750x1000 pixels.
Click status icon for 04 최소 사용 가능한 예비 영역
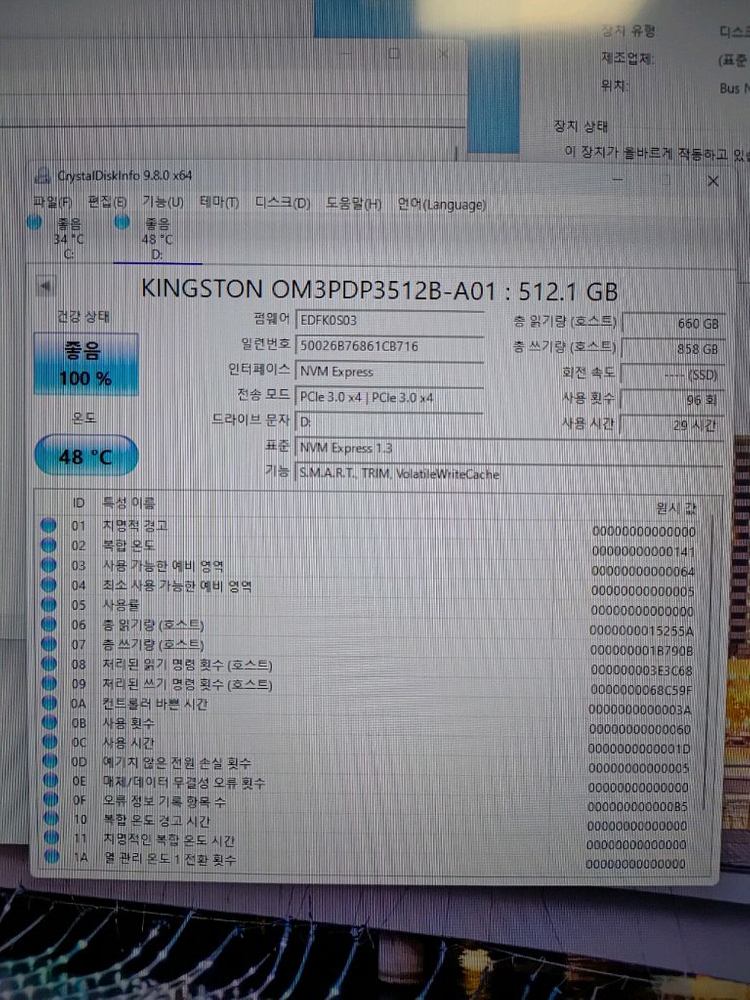click(x=48, y=585)
